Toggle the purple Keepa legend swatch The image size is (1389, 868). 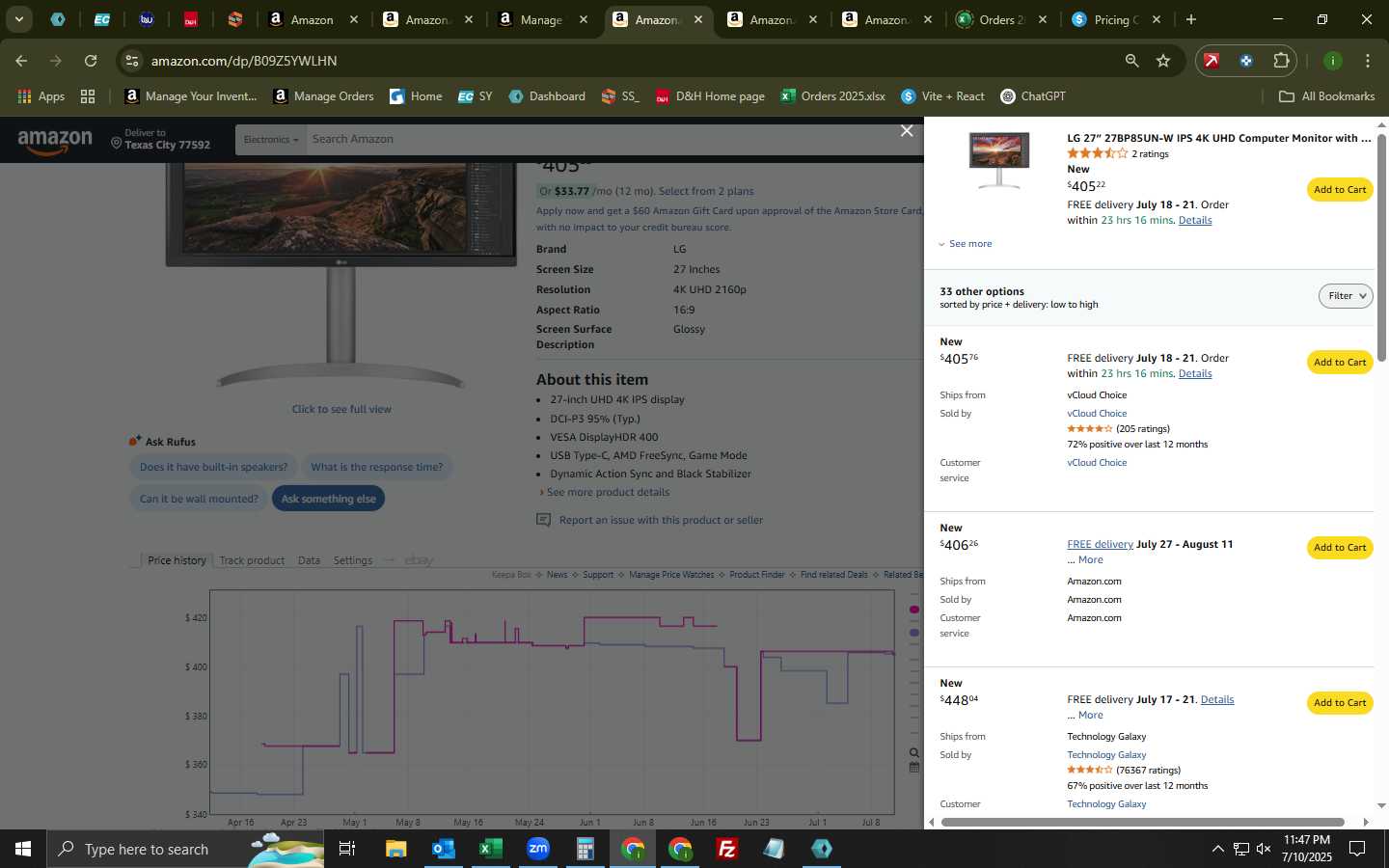coord(914,633)
